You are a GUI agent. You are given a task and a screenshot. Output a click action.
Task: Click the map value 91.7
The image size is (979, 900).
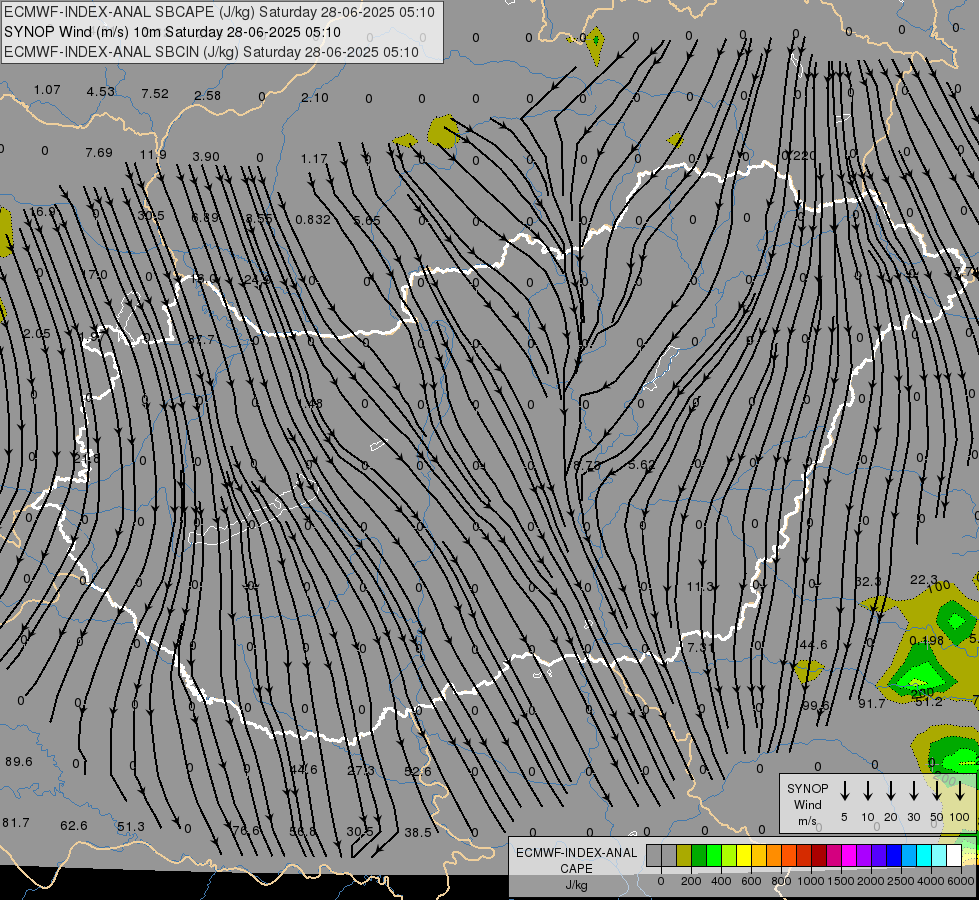point(872,703)
